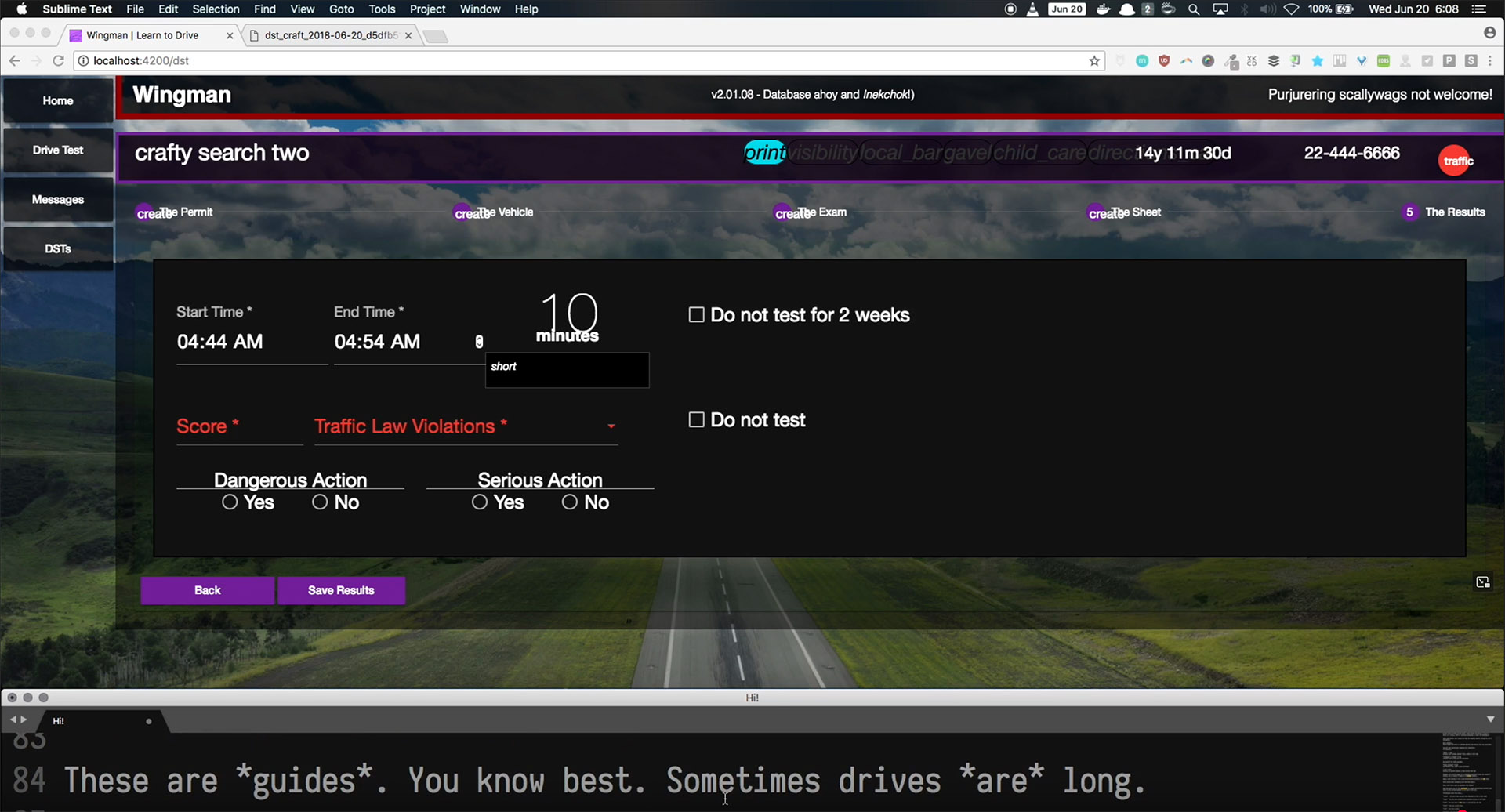Expand the Traffic Law Violations dropdown
The width and height of the screenshot is (1505, 812).
[611, 426]
